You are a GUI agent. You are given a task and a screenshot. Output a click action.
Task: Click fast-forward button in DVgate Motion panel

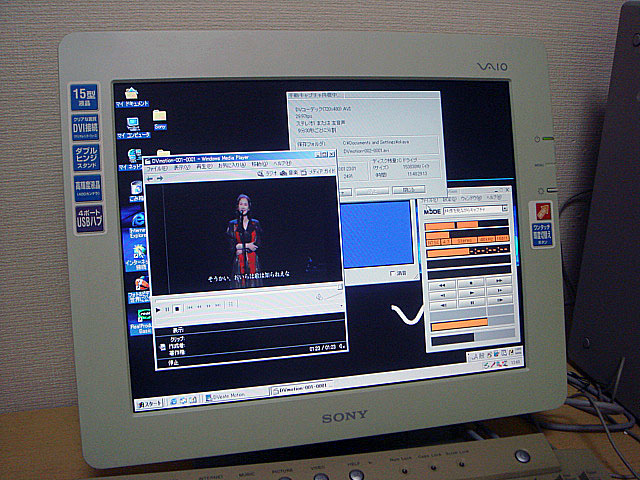pos(499,280)
